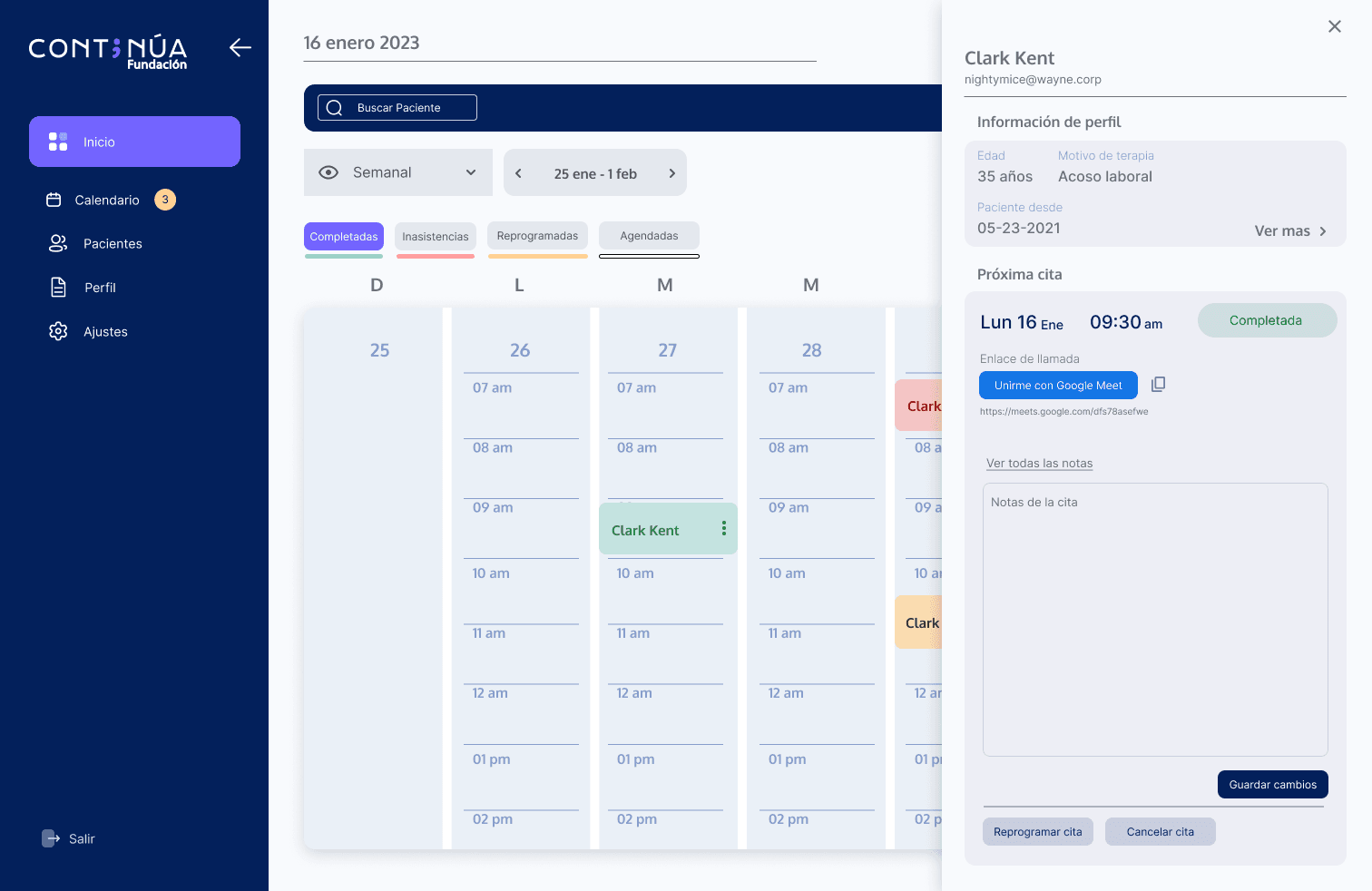The image size is (1372, 891).
Task: Open the Semanal view dropdown
Action: 398,172
